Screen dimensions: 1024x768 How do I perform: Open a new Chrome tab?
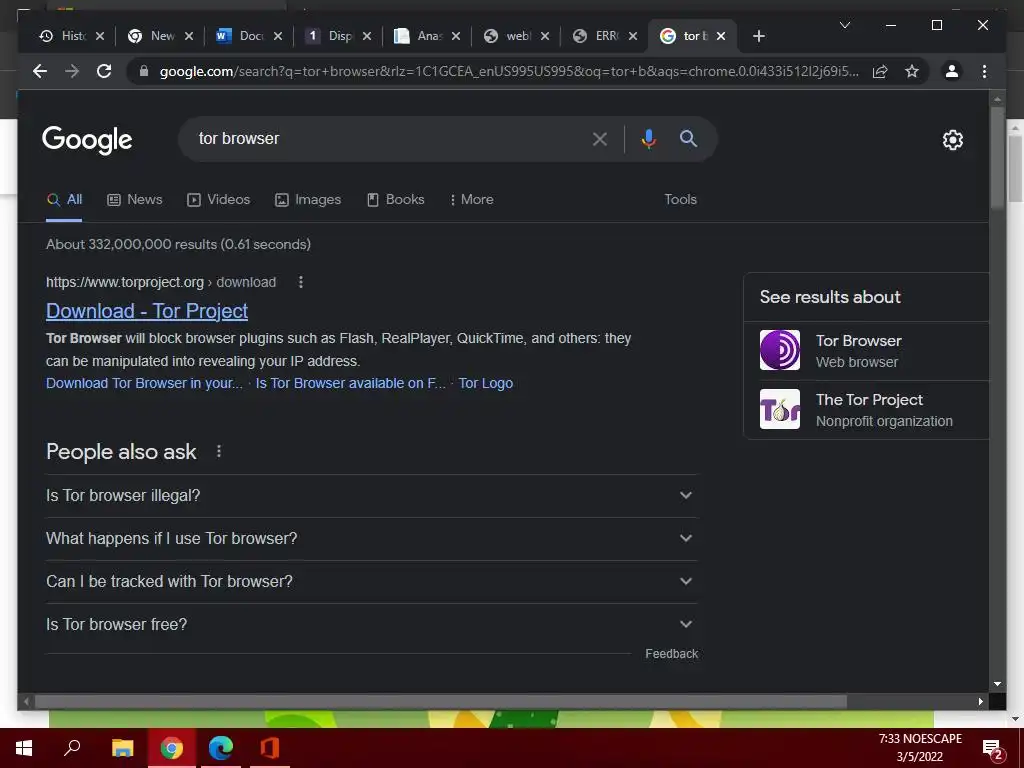point(758,36)
